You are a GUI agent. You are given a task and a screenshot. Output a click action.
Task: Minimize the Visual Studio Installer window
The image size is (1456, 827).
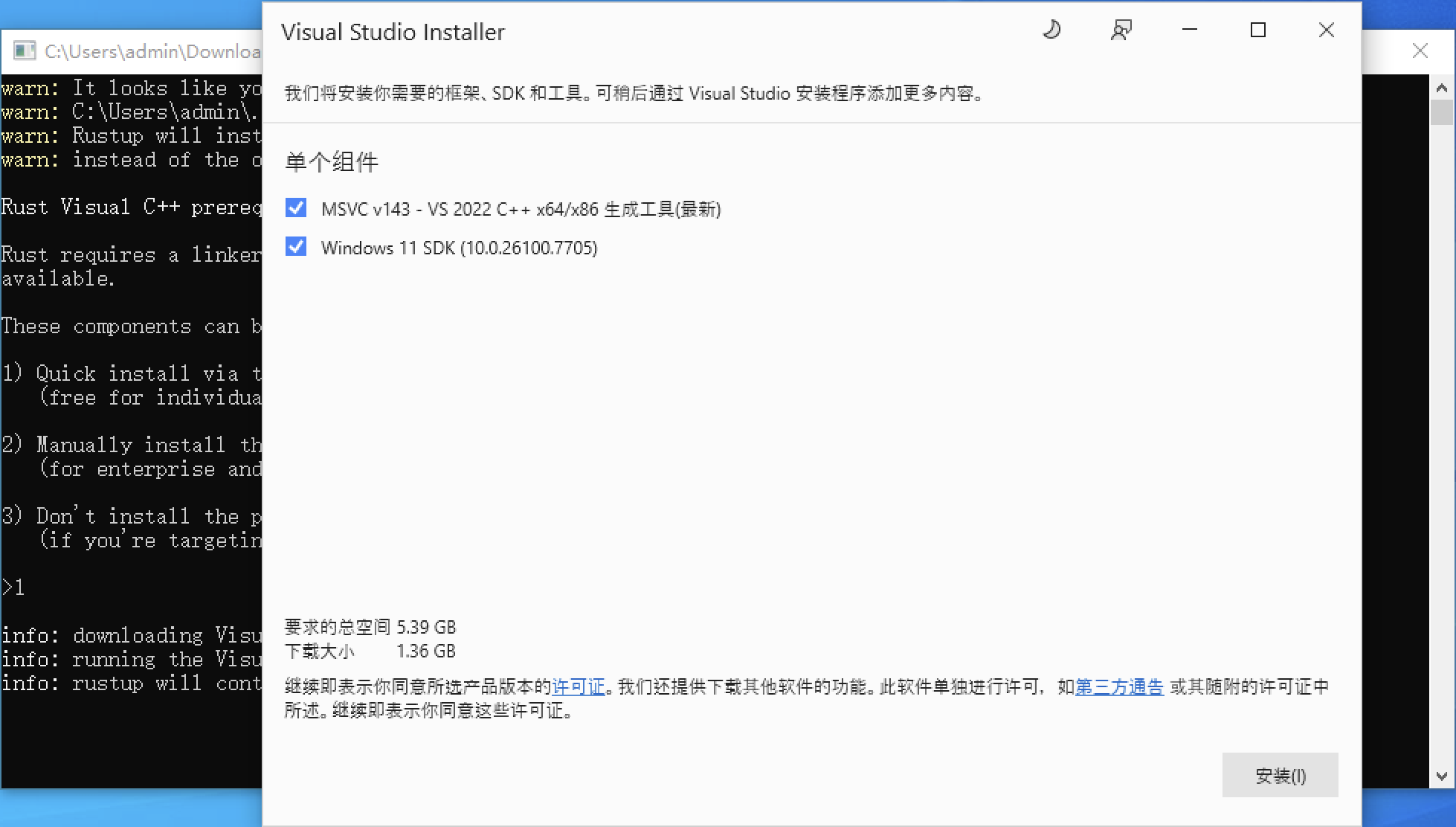tap(1190, 30)
